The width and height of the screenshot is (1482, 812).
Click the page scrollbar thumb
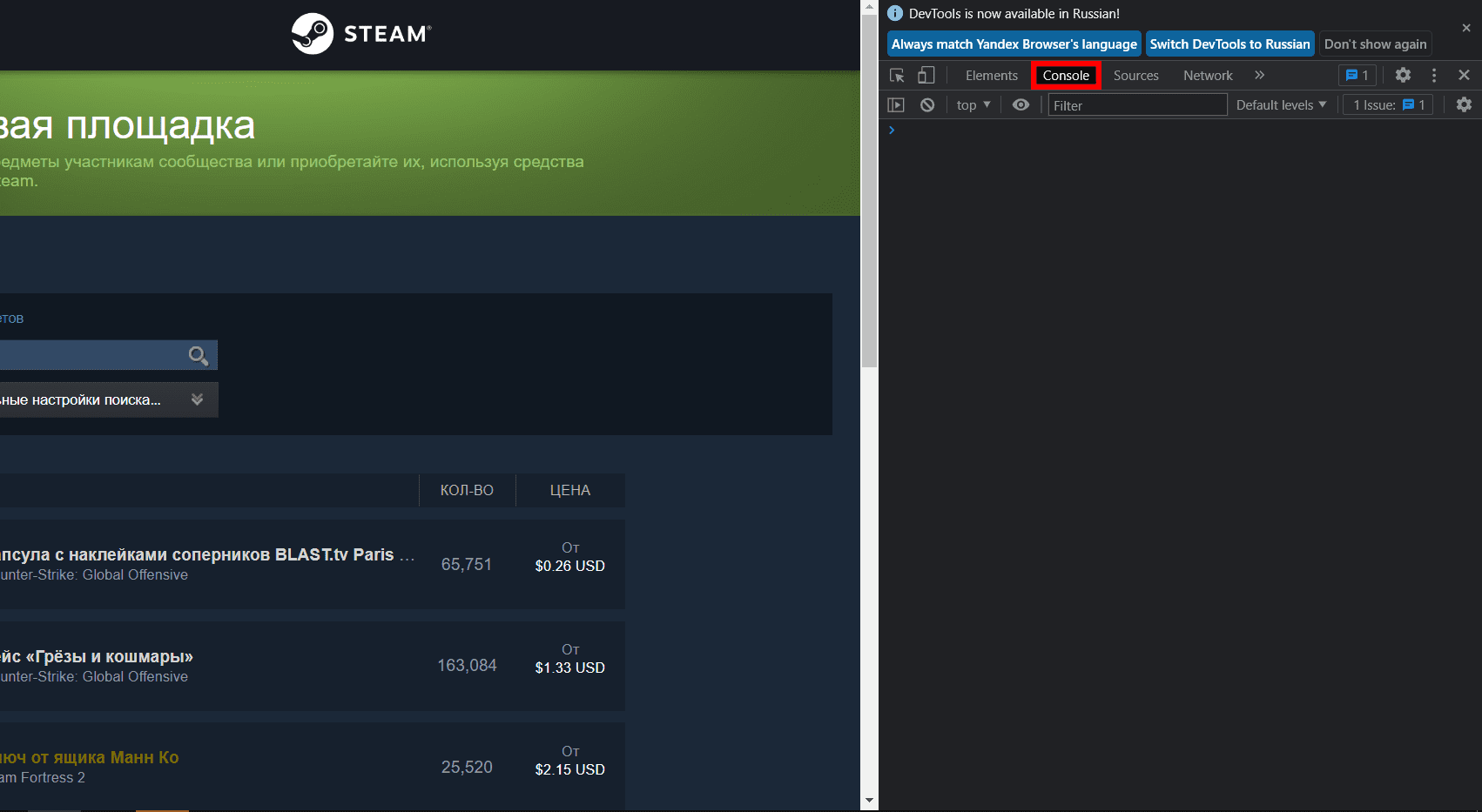[x=869, y=191]
